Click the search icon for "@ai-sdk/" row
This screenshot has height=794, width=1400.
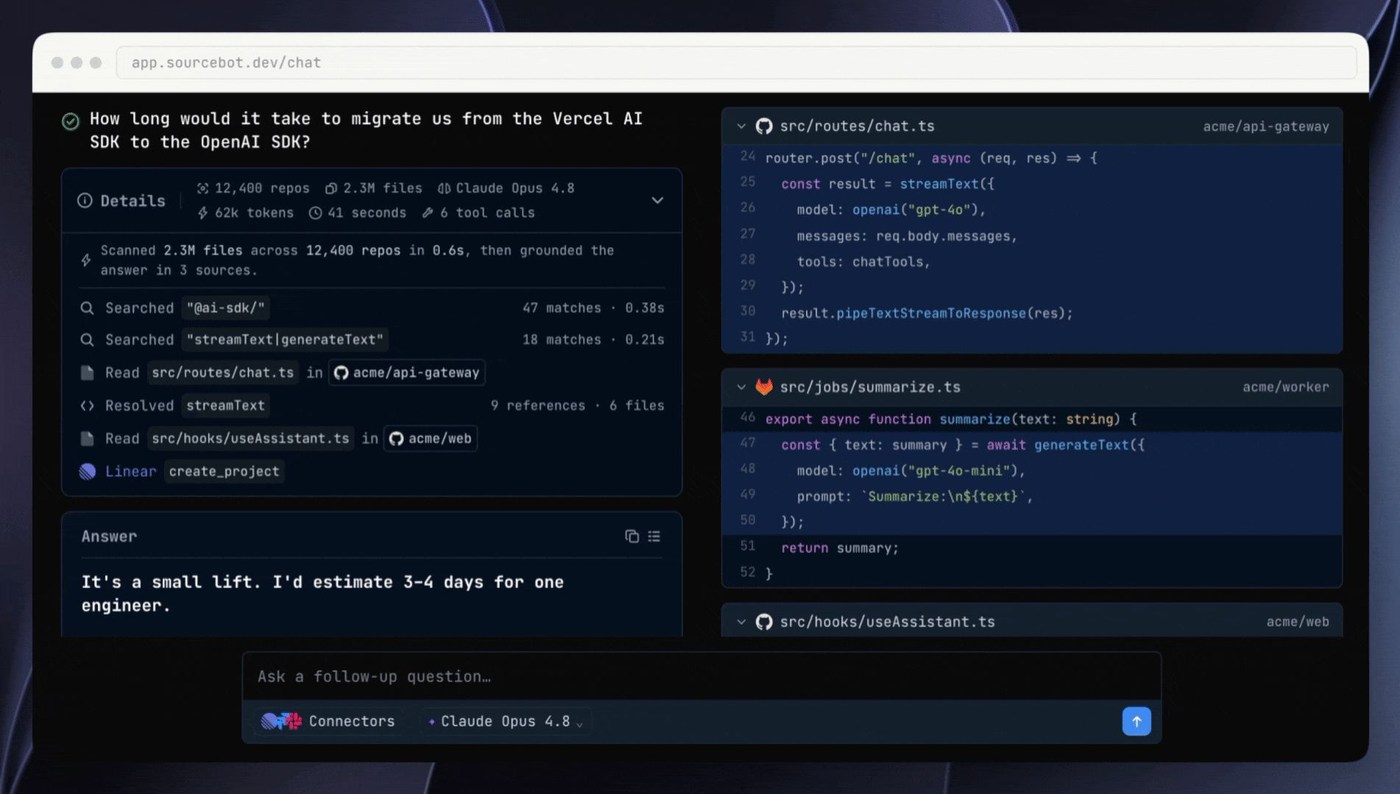click(x=87, y=308)
